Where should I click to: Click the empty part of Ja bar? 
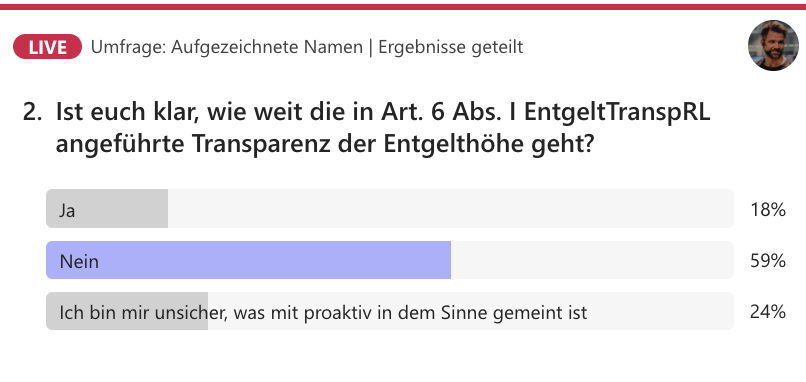pyautogui.click(x=450, y=208)
